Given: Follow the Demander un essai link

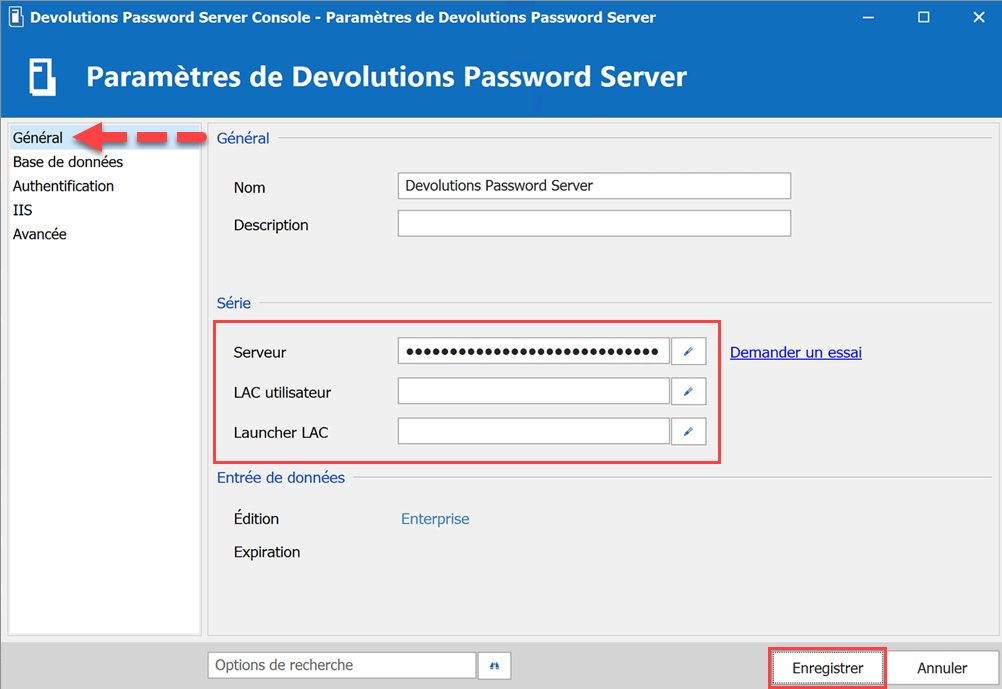Looking at the screenshot, I should [x=795, y=352].
